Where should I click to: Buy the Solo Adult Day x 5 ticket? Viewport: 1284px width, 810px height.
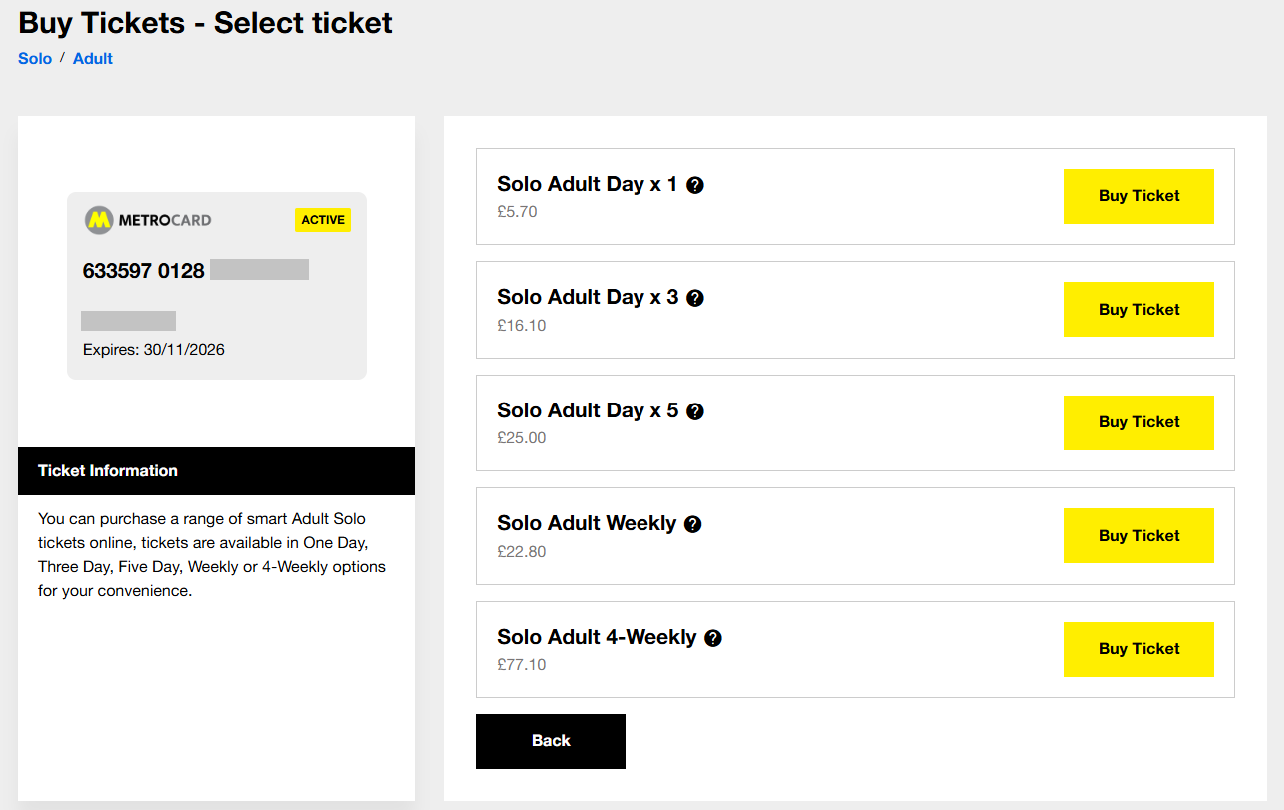pos(1139,422)
